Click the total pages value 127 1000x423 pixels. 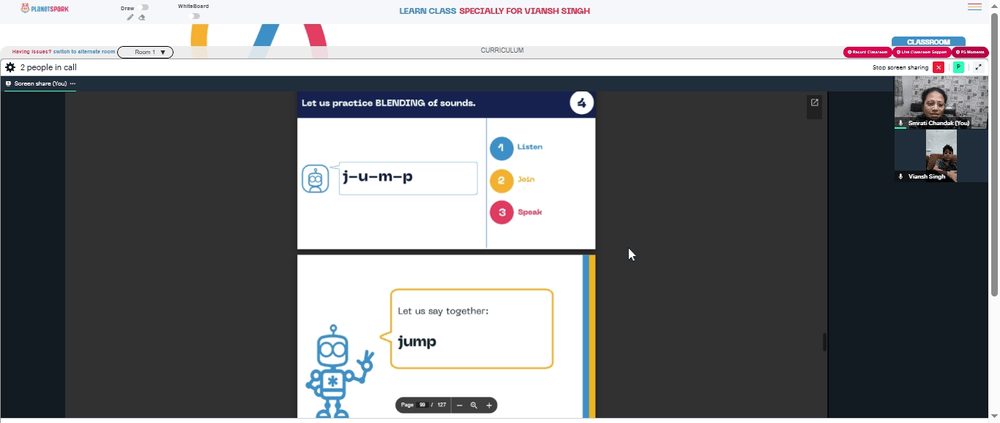441,405
